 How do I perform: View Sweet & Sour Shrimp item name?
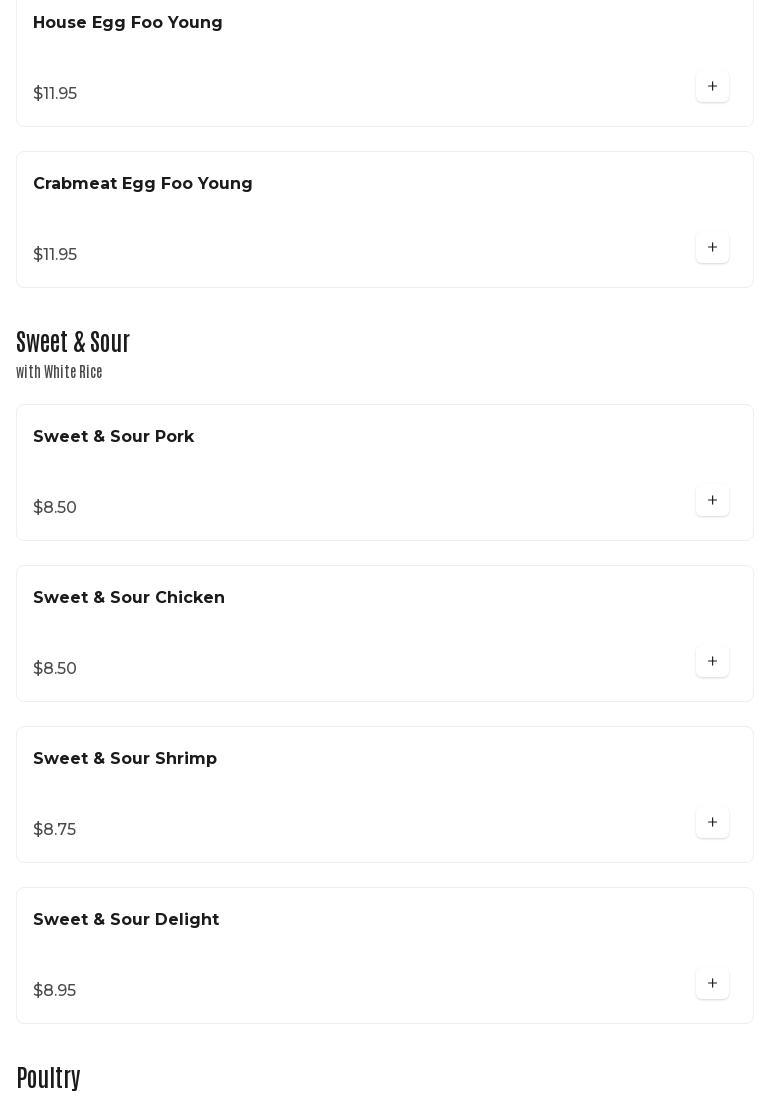coord(125,759)
